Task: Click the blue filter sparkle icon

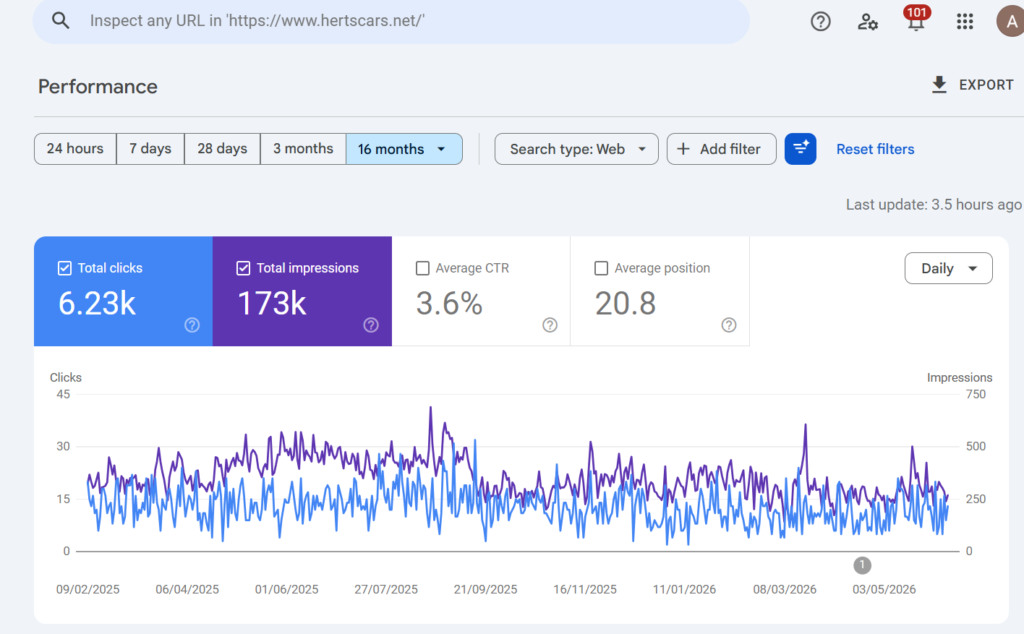Action: (800, 149)
